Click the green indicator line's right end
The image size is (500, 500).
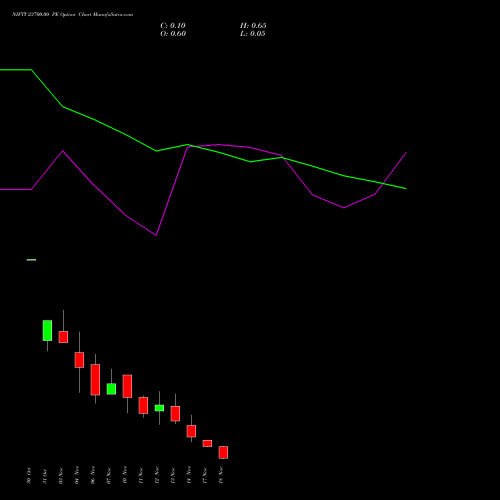click(406, 189)
